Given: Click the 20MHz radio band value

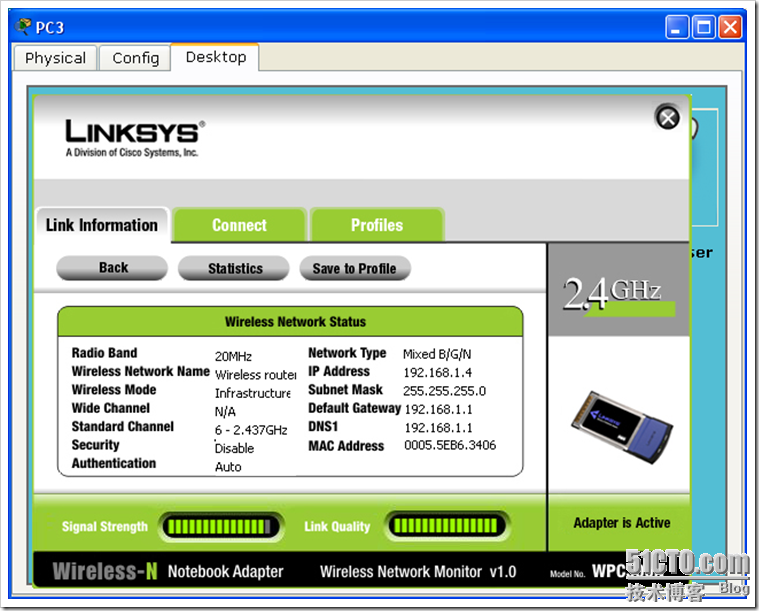Looking at the screenshot, I should point(233,356).
